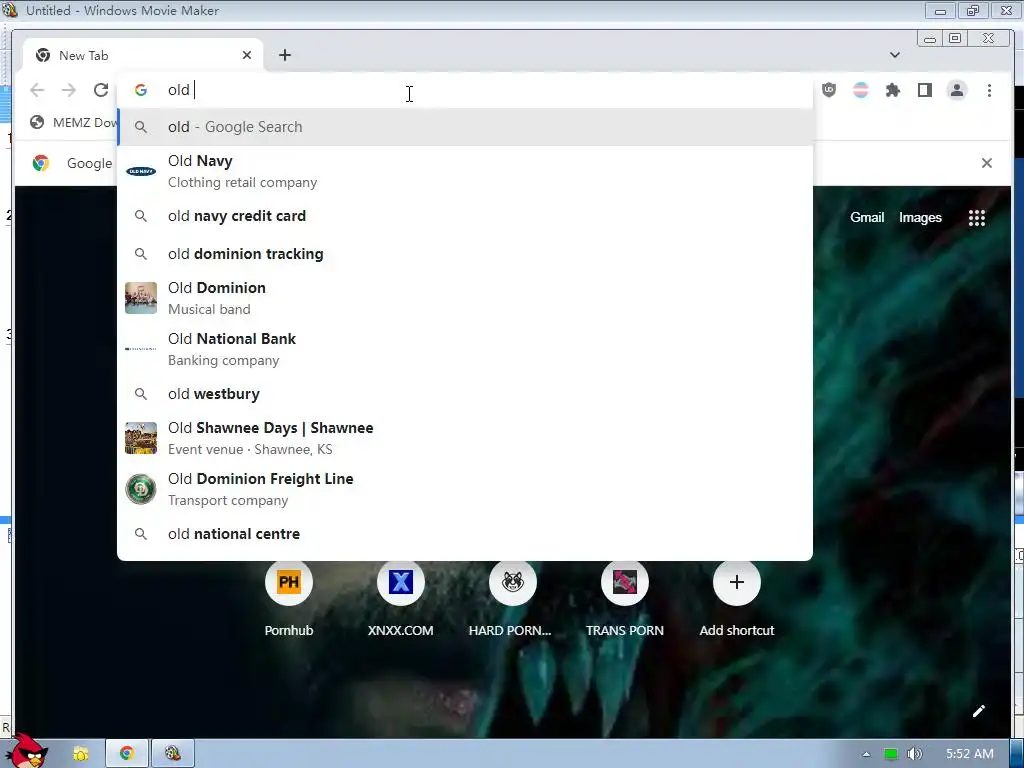Open the XNXX.COM shortcut tile

(400, 598)
